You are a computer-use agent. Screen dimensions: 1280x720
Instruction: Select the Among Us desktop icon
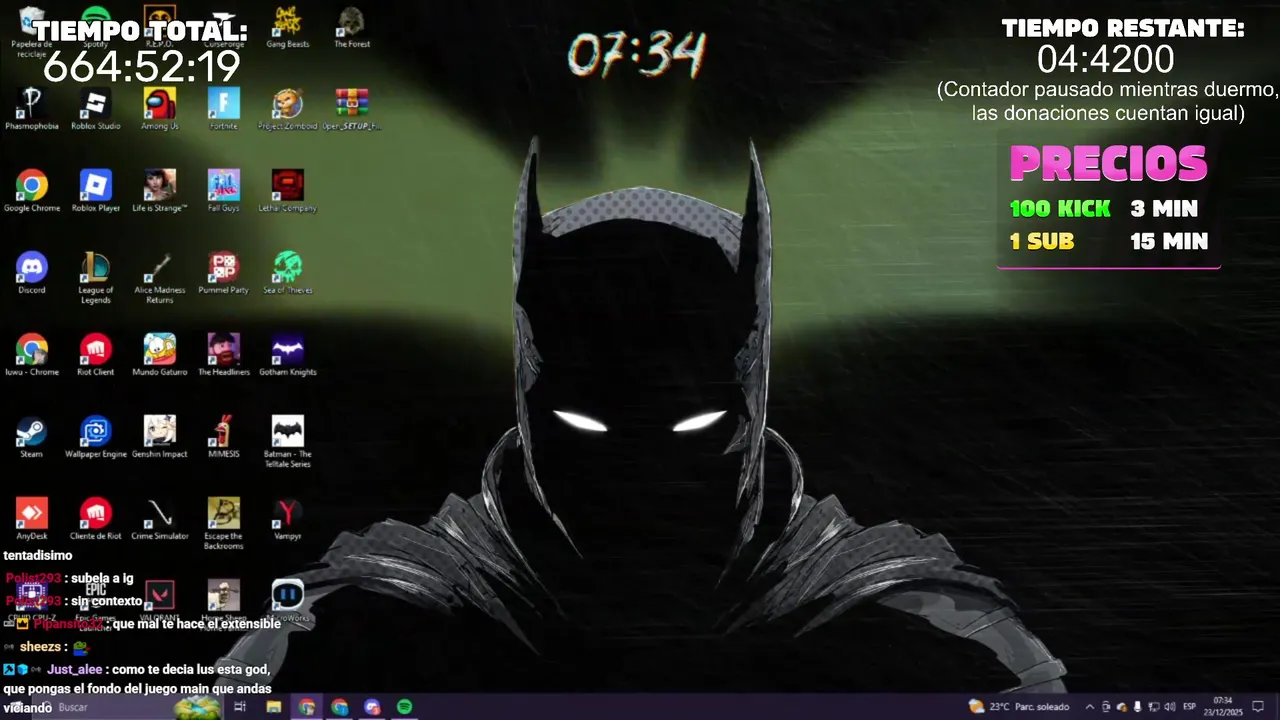(160, 109)
